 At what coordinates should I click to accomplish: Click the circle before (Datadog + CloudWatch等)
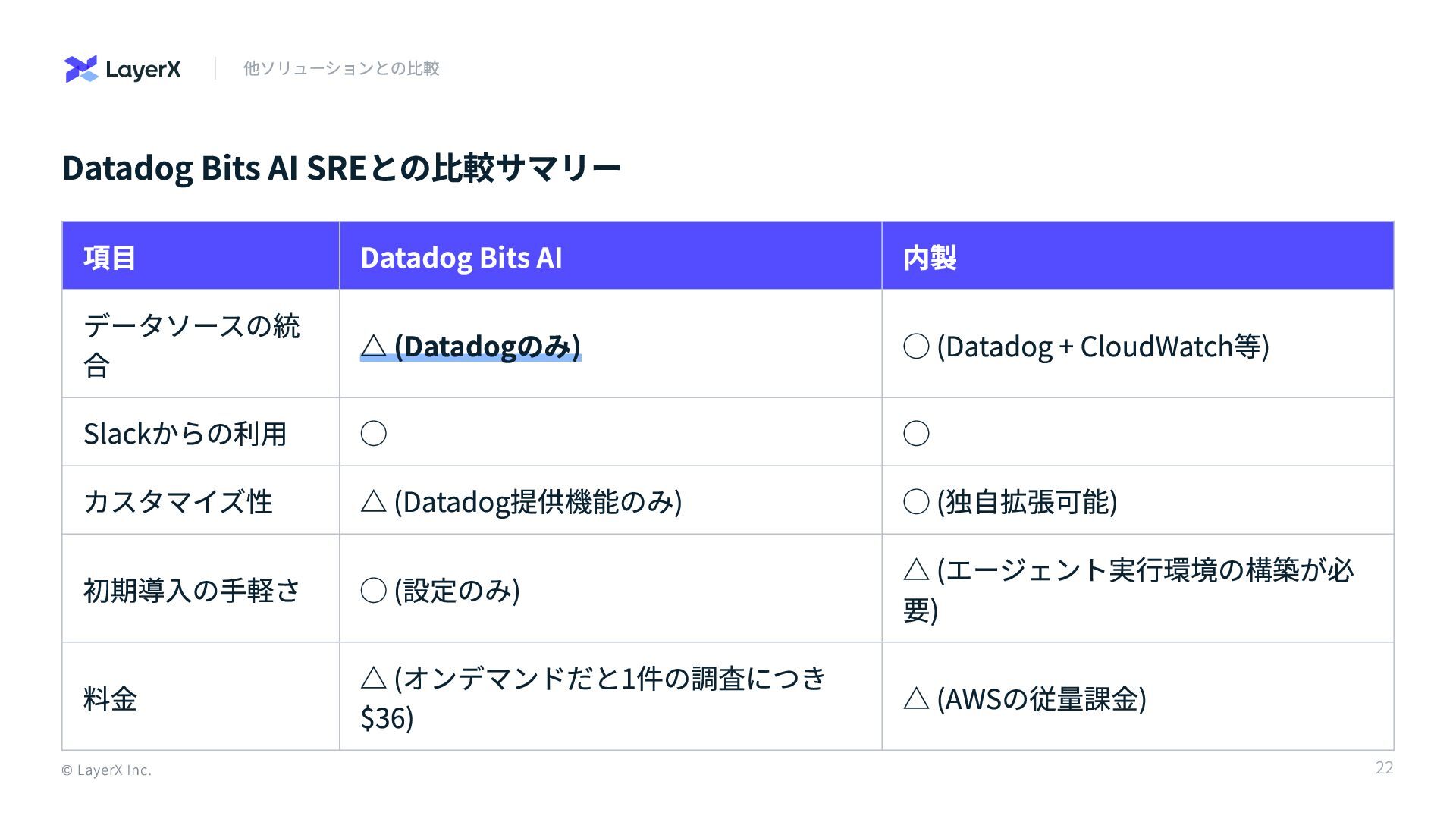click(x=916, y=347)
